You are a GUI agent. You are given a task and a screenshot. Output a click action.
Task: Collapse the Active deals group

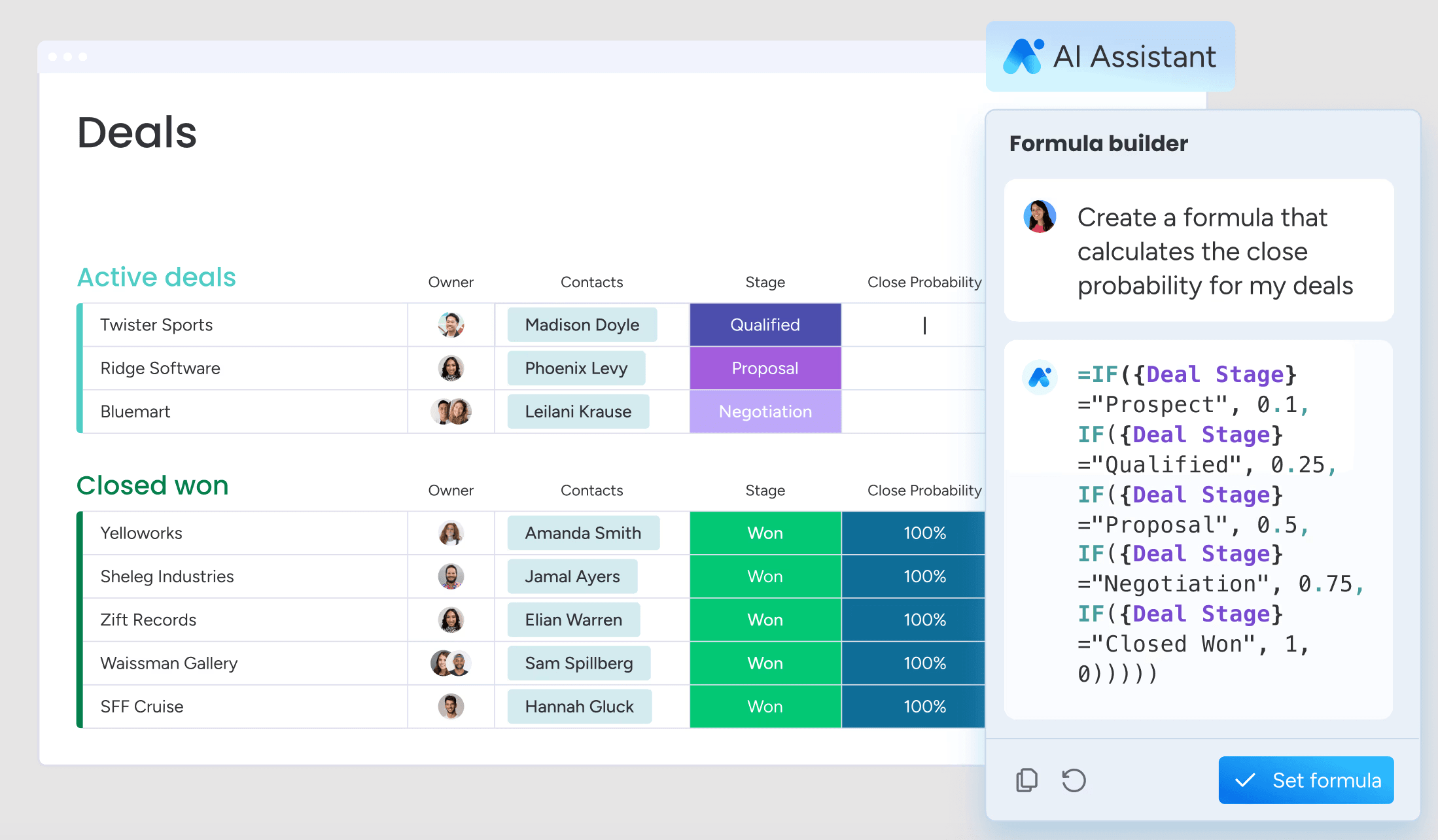(156, 277)
